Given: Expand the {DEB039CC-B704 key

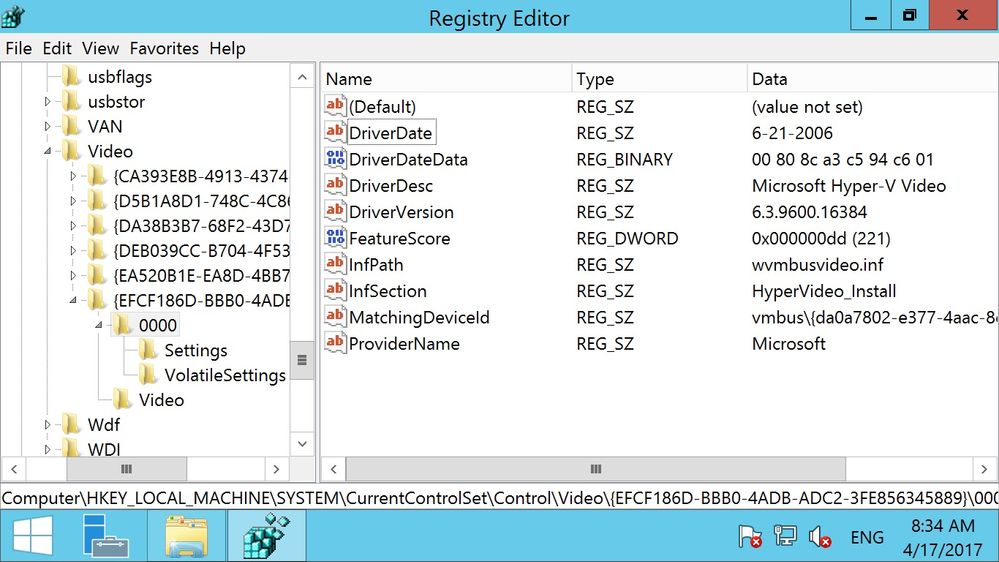Looking at the screenshot, I should click(73, 250).
